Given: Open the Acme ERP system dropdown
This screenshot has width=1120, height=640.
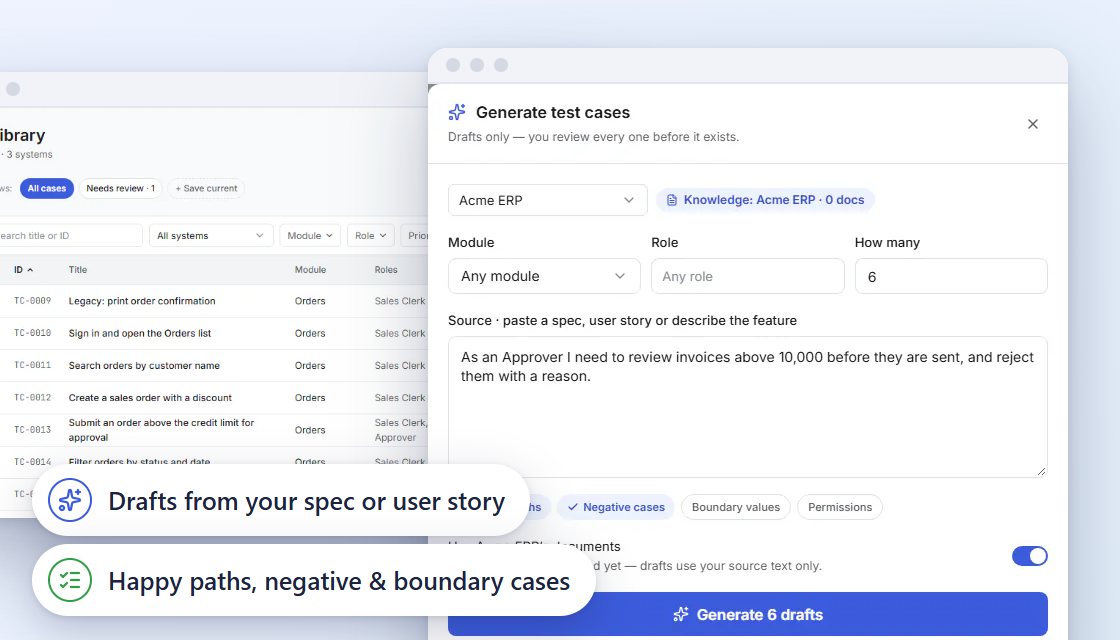Looking at the screenshot, I should click(547, 200).
